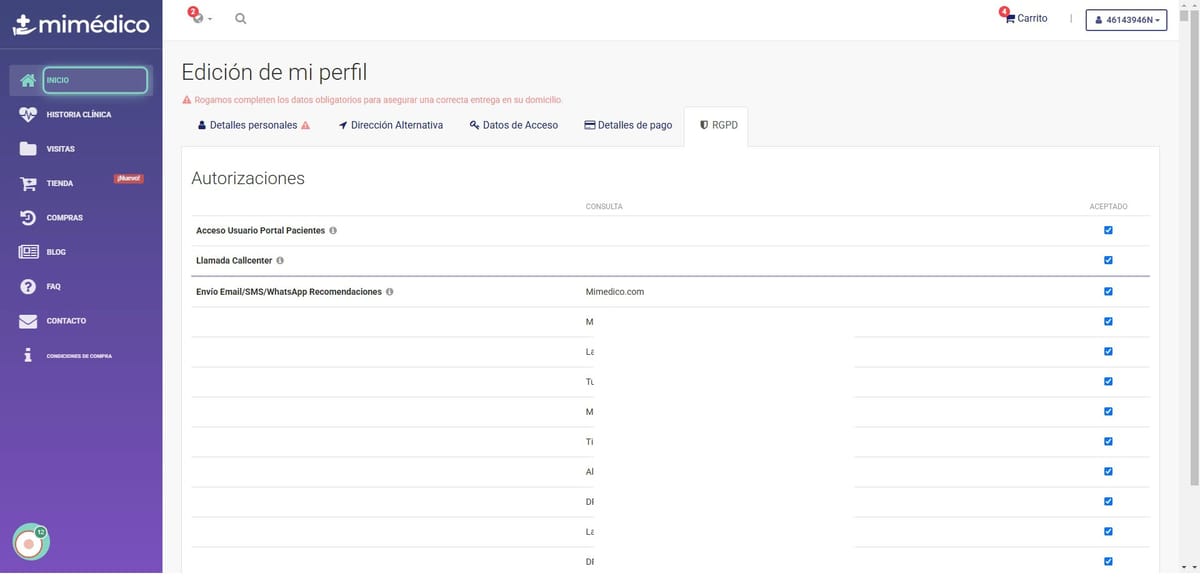Image resolution: width=1200 pixels, height=584 pixels.
Task: Click the search magnifier icon
Action: [x=240, y=19]
